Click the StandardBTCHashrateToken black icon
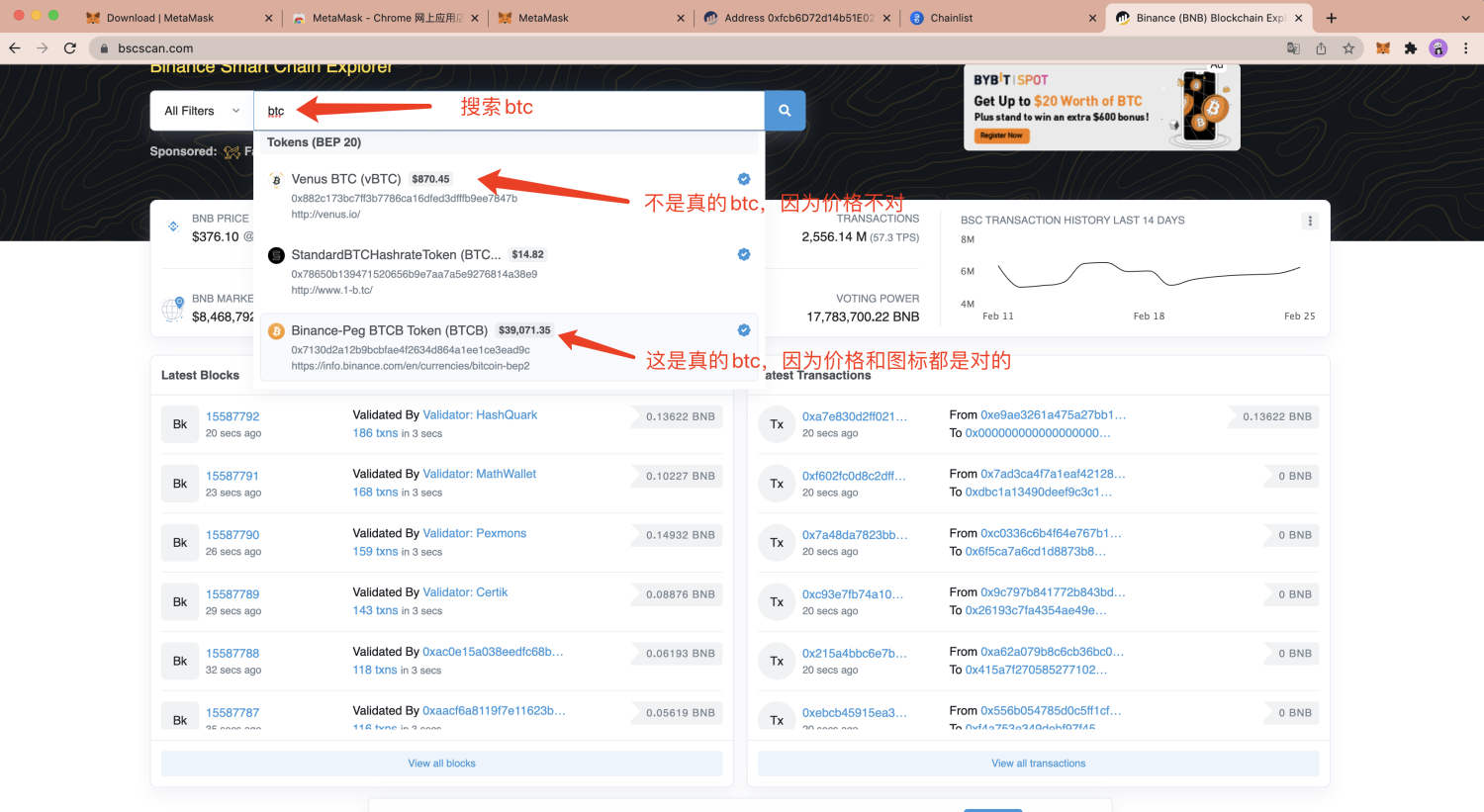This screenshot has height=812, width=1484. [x=276, y=255]
